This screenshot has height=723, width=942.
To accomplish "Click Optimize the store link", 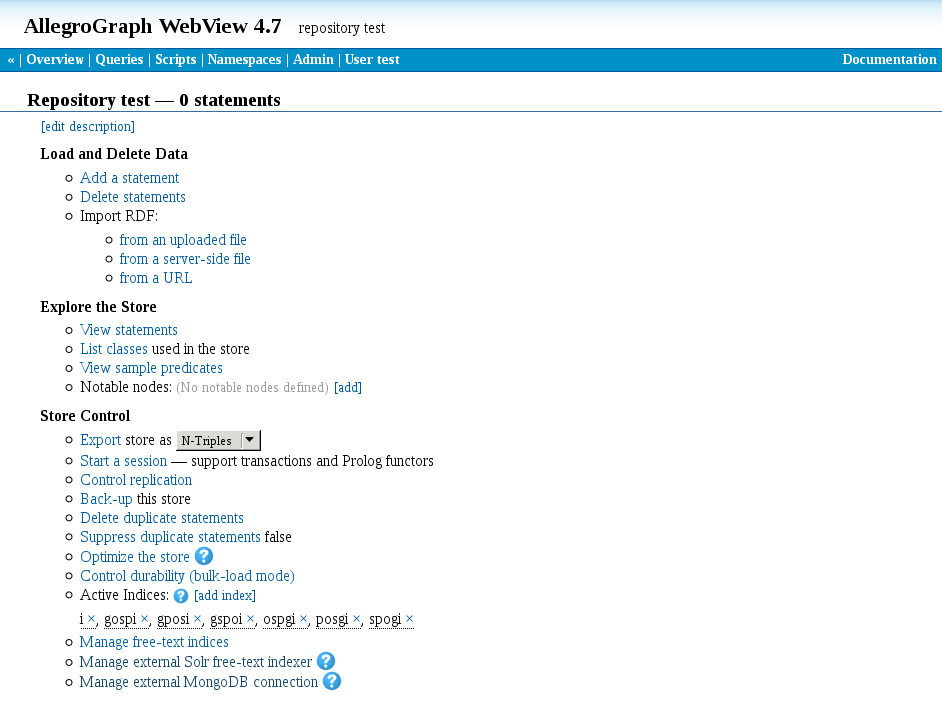I will (x=135, y=557).
